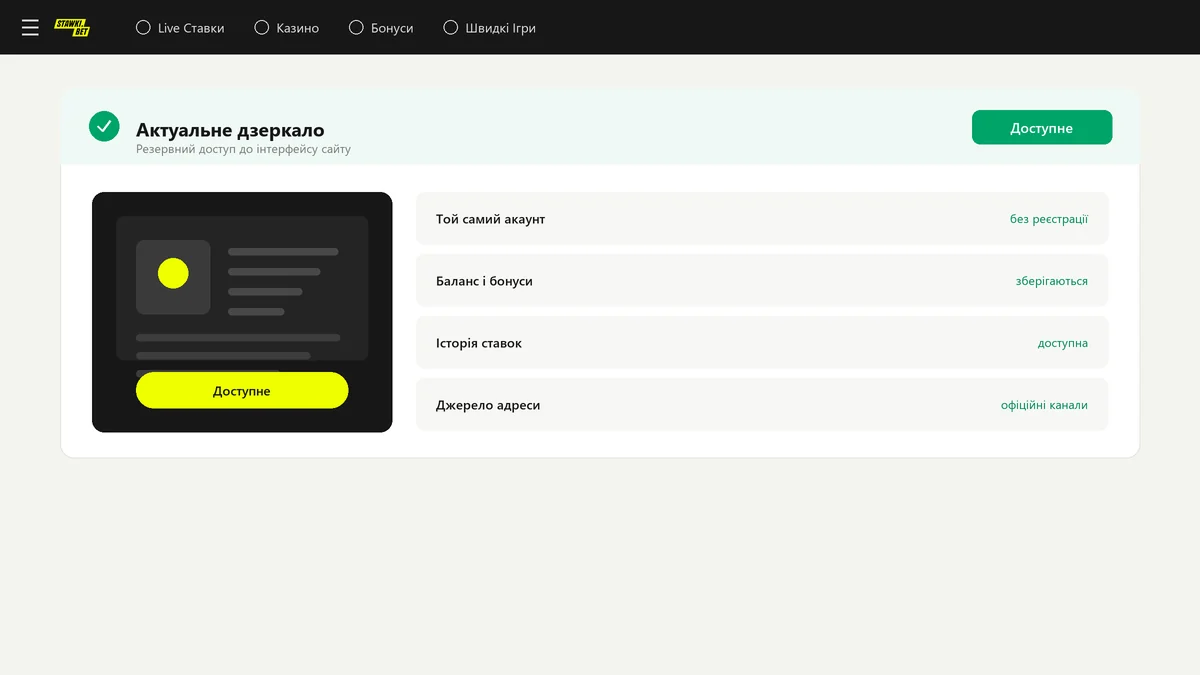
Task: Click the circle icon beside Бонуси
Action: tap(356, 28)
